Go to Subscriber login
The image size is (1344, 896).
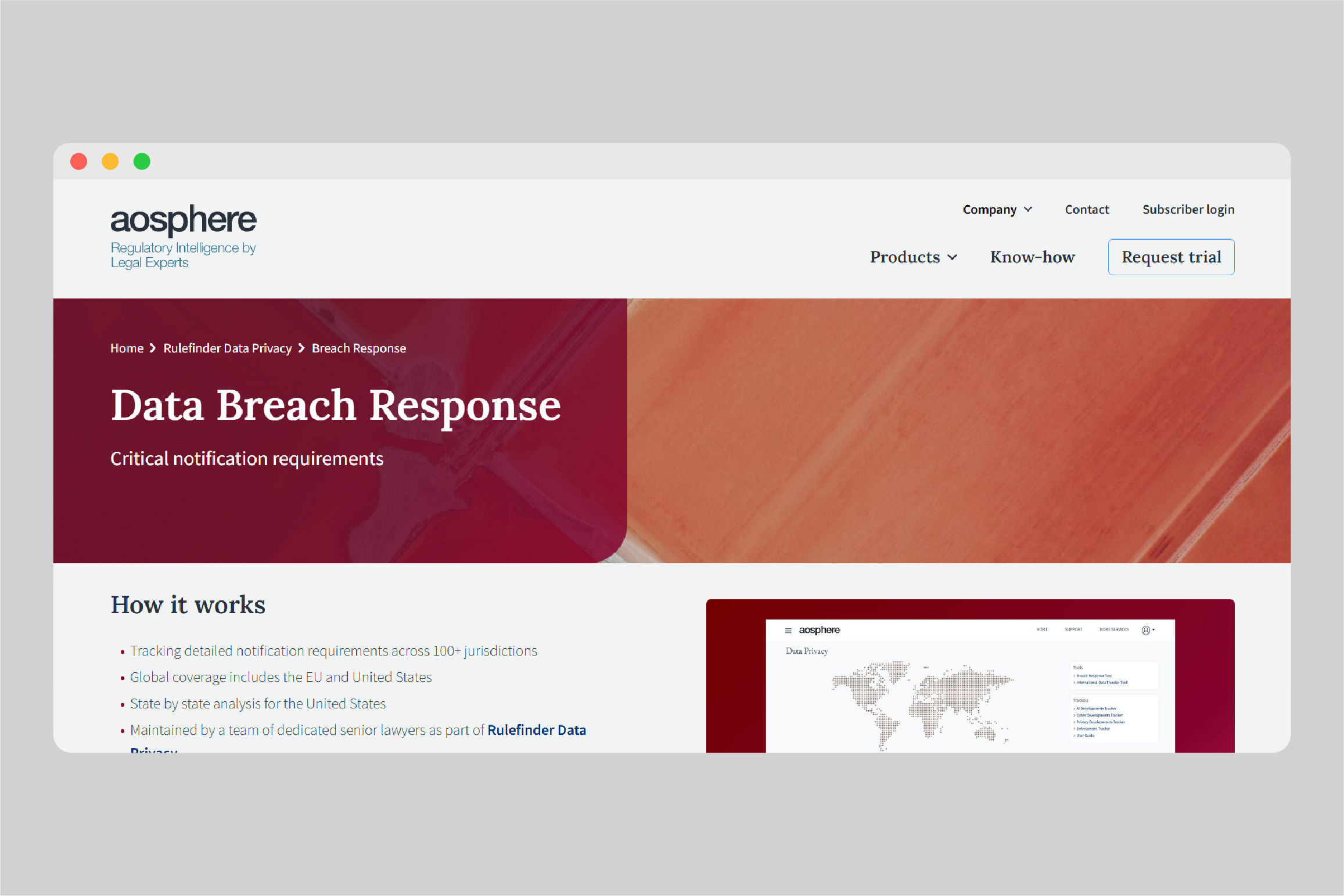[x=1188, y=210]
